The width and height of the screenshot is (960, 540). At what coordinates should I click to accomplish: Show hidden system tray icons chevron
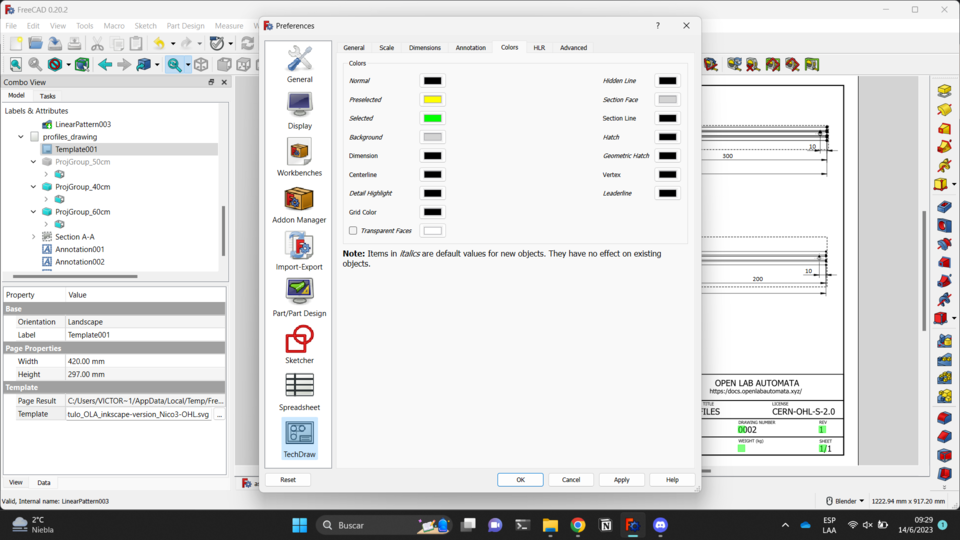[785, 525]
